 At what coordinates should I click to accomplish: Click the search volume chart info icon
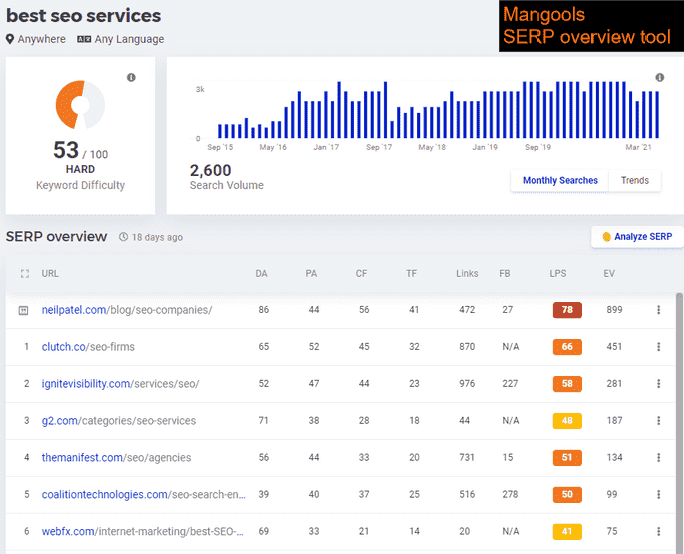click(x=659, y=77)
